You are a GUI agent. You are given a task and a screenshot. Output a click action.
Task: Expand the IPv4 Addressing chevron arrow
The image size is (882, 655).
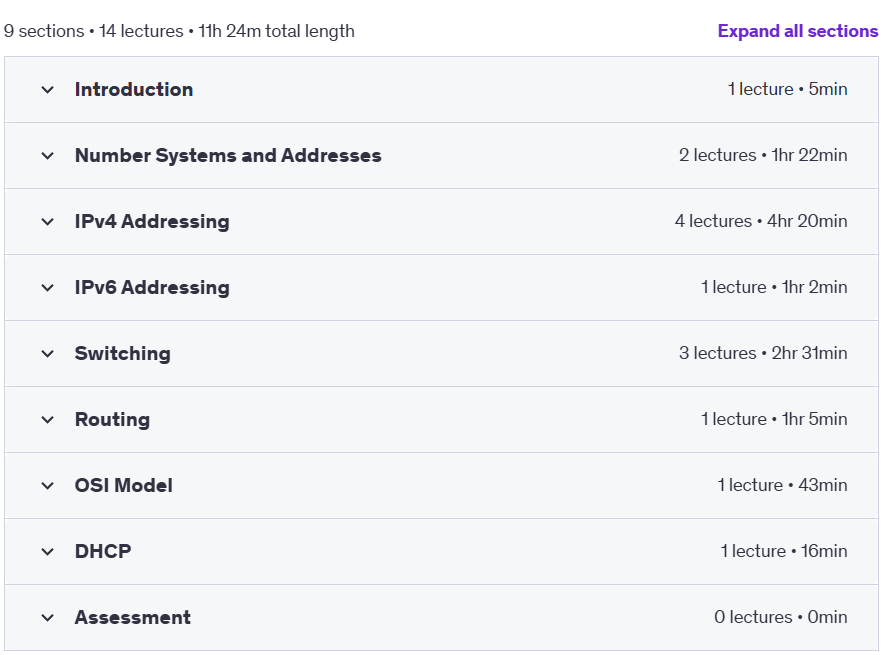(48, 222)
